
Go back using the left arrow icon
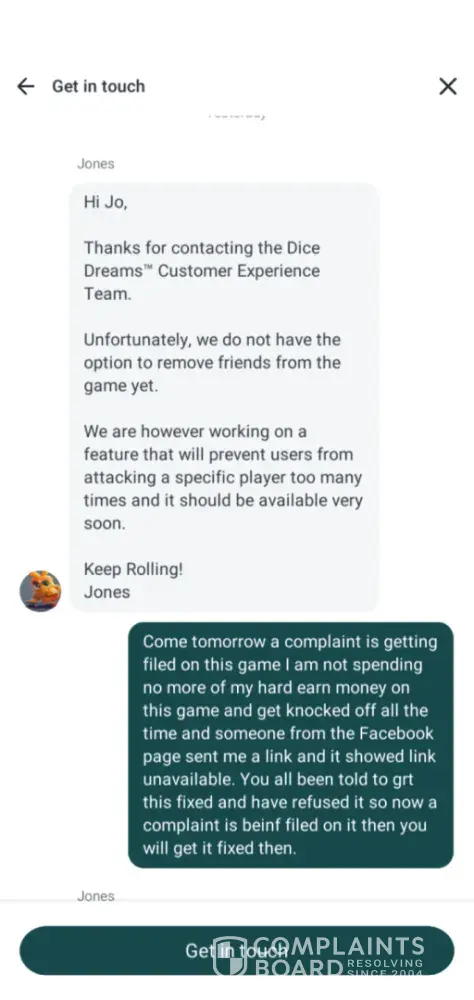tap(26, 86)
